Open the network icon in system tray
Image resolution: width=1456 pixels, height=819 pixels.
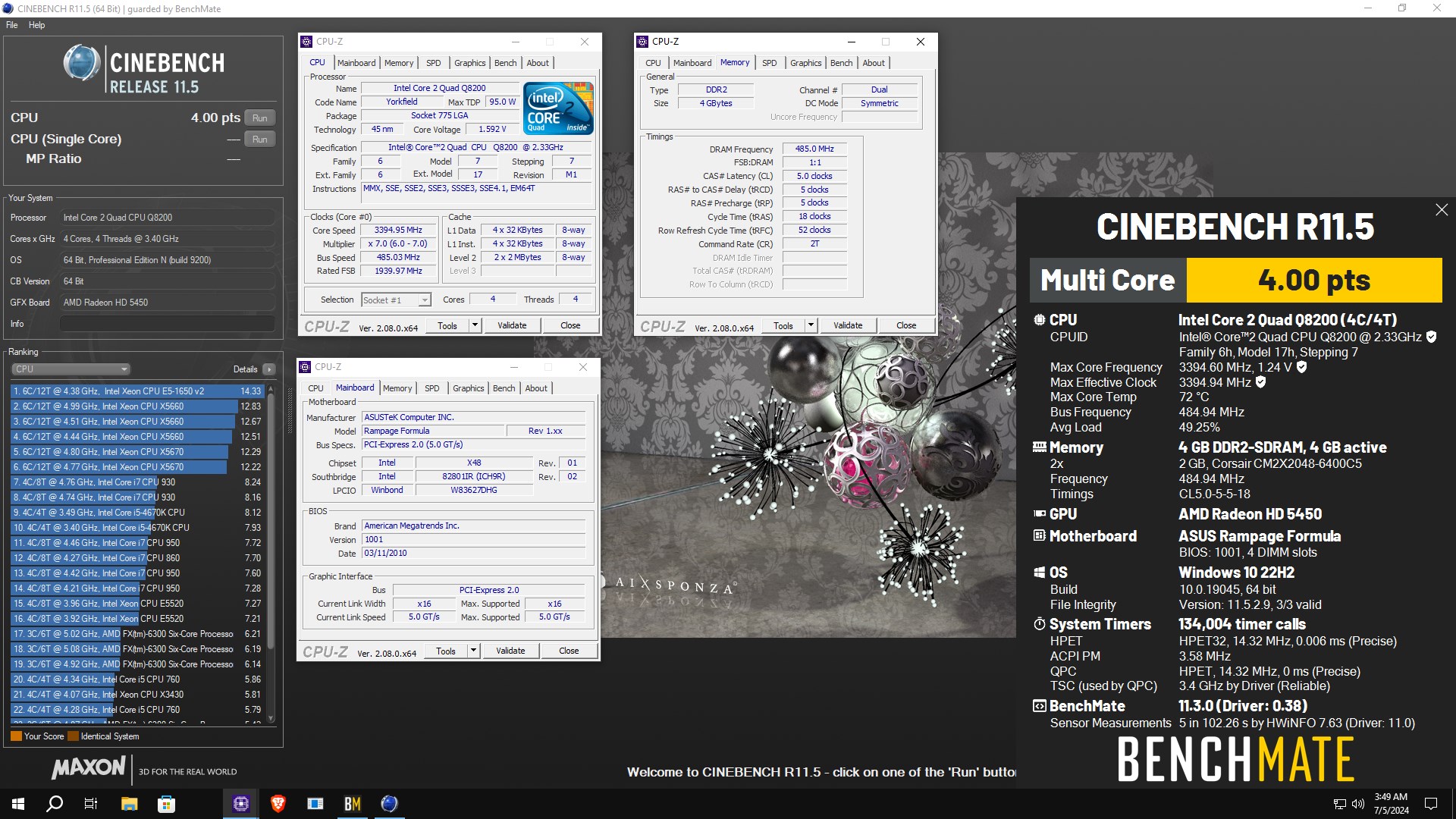tap(1340, 804)
